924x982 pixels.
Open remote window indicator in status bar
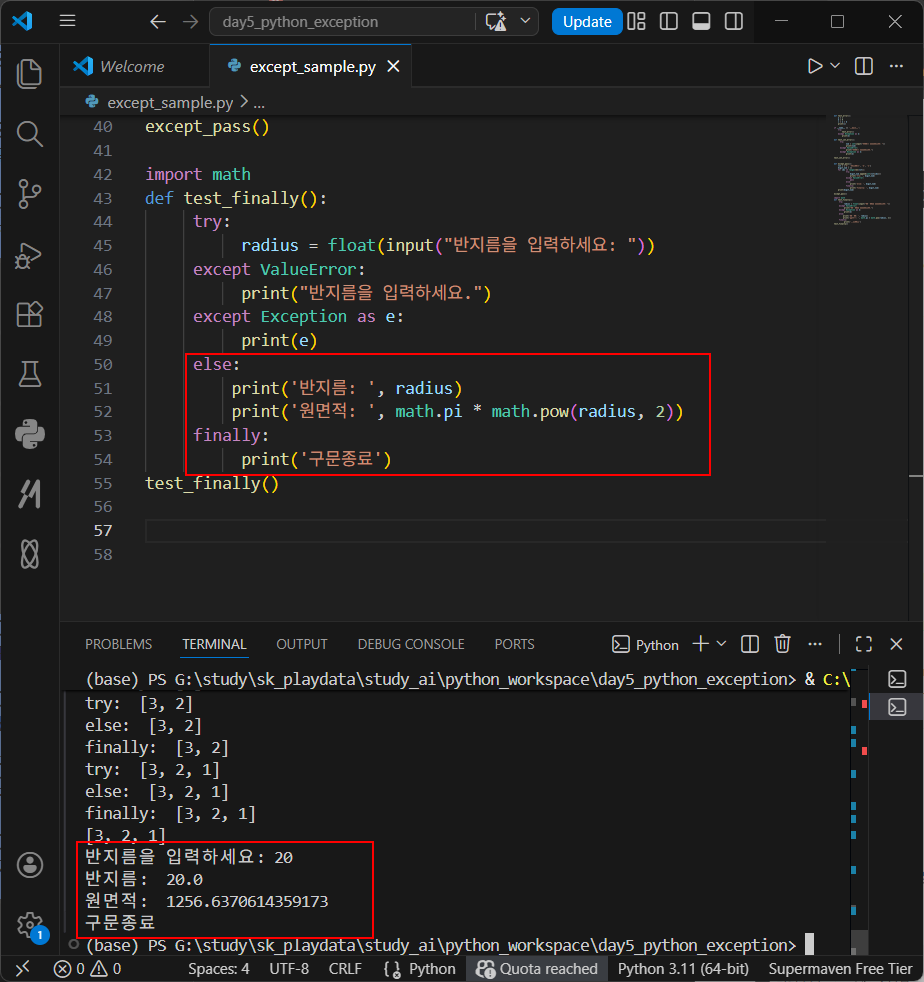tap(23, 969)
